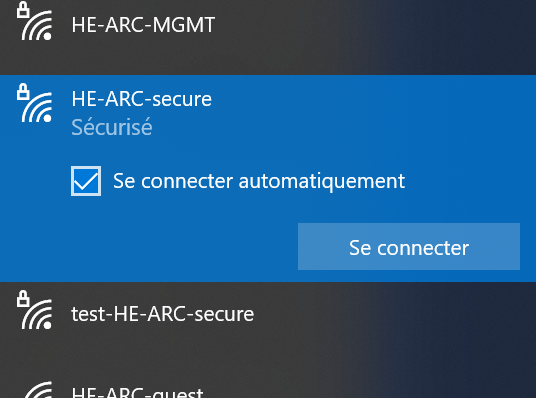Click the padlock badge on HE-ARC-secure

[x=23, y=92]
